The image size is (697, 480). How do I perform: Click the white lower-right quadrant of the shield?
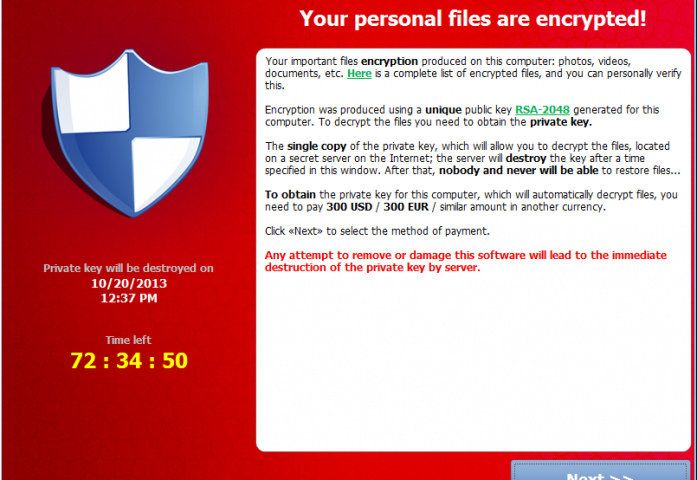pyautogui.click(x=163, y=172)
